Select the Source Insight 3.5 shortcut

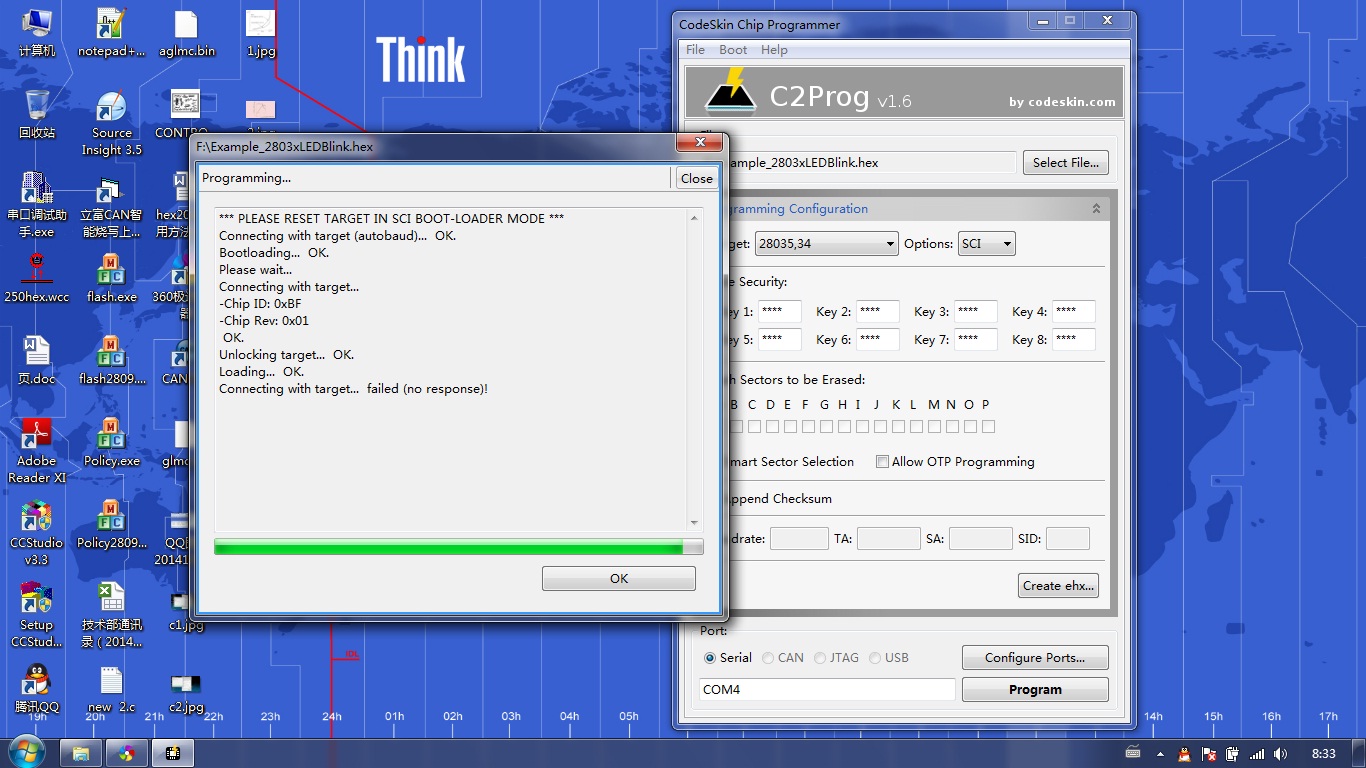point(111,123)
